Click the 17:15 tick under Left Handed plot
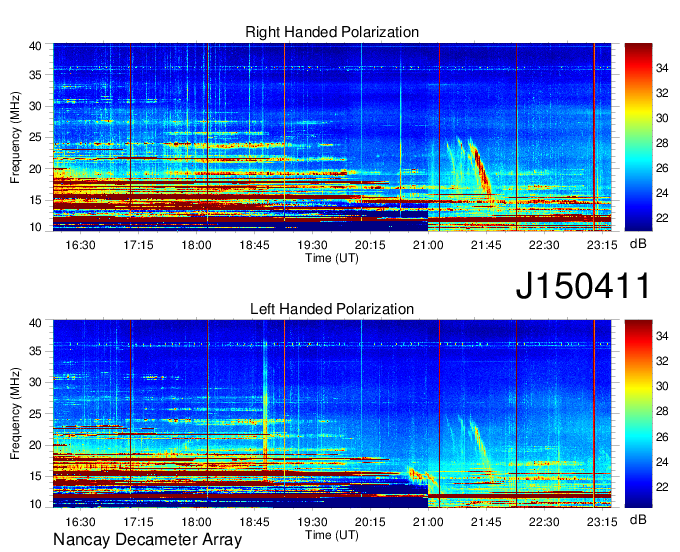The width and height of the screenshot is (680, 552). point(138,522)
